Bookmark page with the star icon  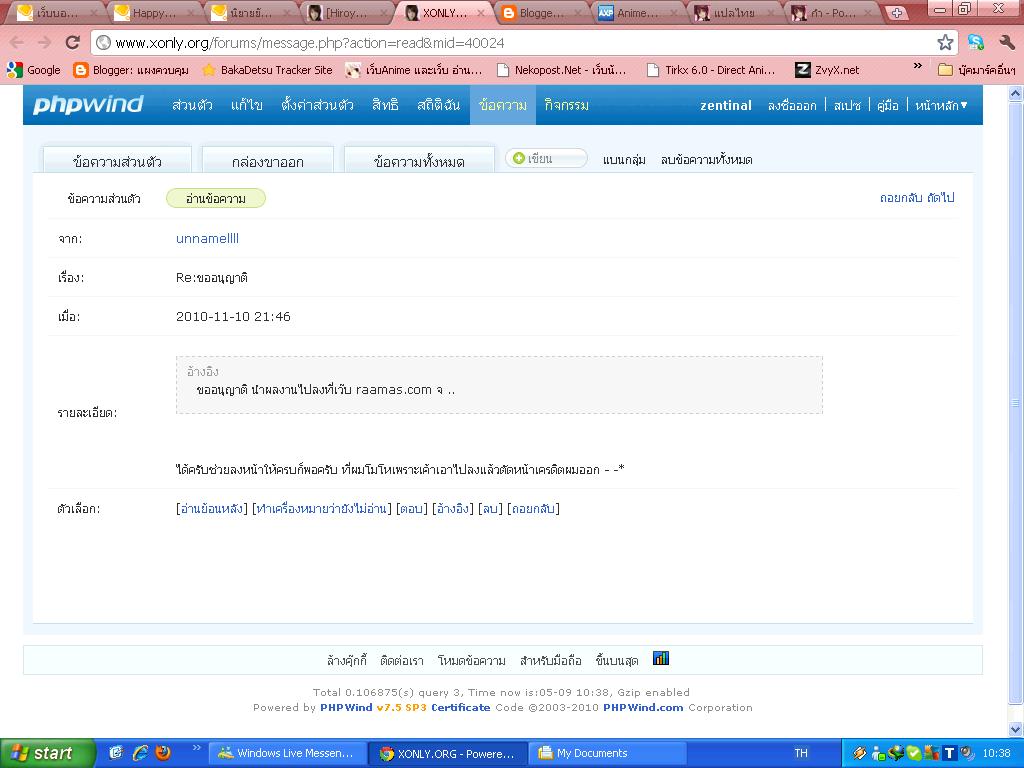tap(944, 43)
